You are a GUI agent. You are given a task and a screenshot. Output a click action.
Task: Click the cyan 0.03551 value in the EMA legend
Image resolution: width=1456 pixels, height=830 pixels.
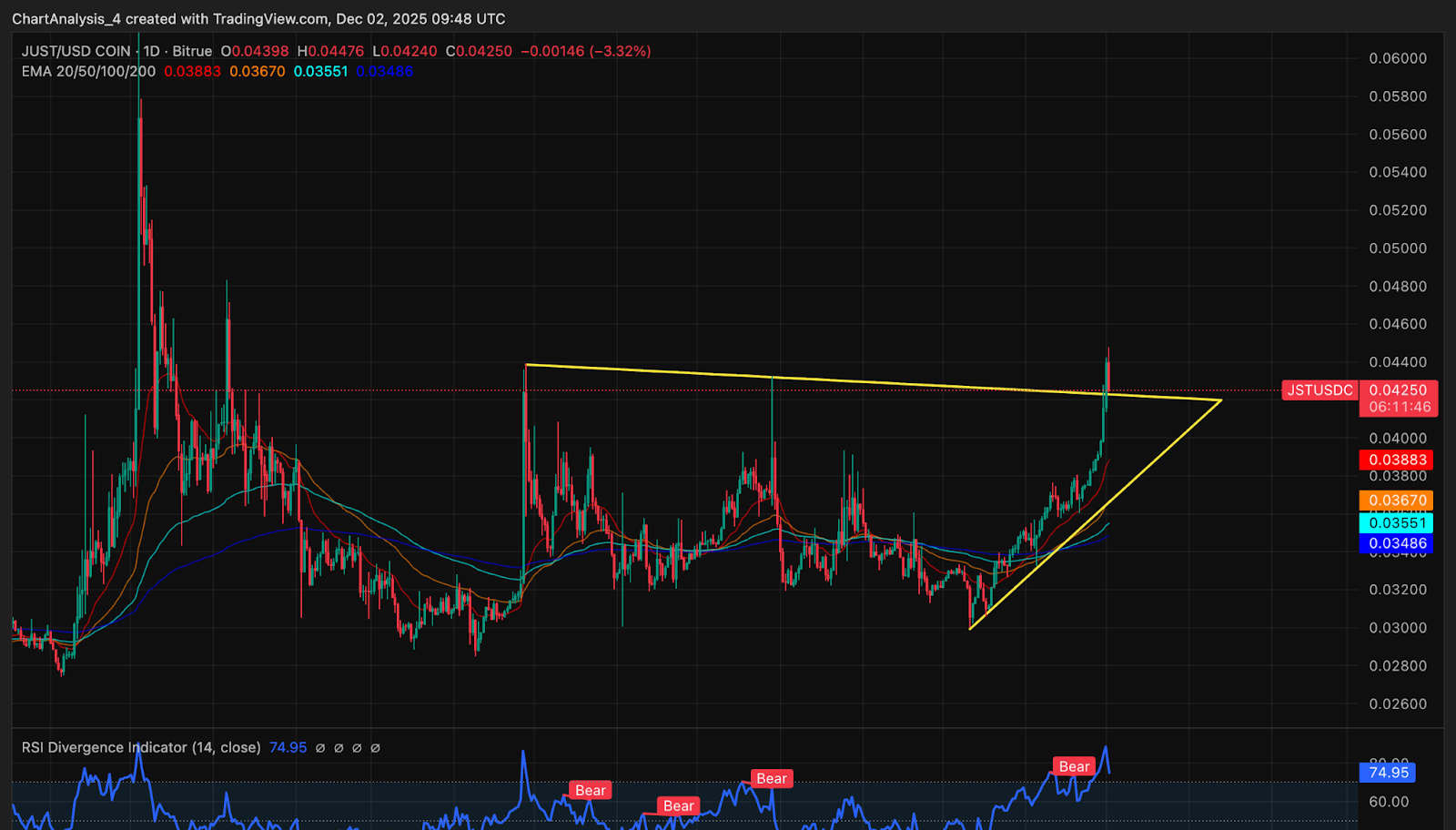tap(320, 71)
